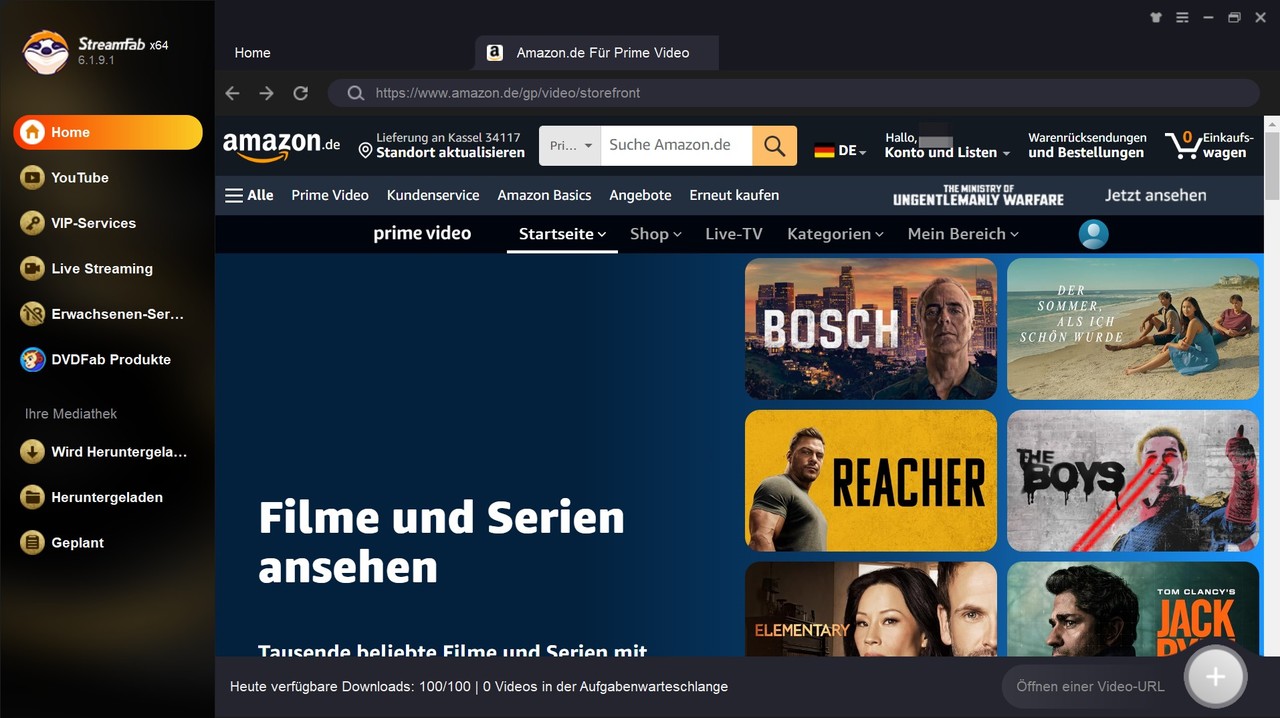Switch to the Home tab

point(252,52)
